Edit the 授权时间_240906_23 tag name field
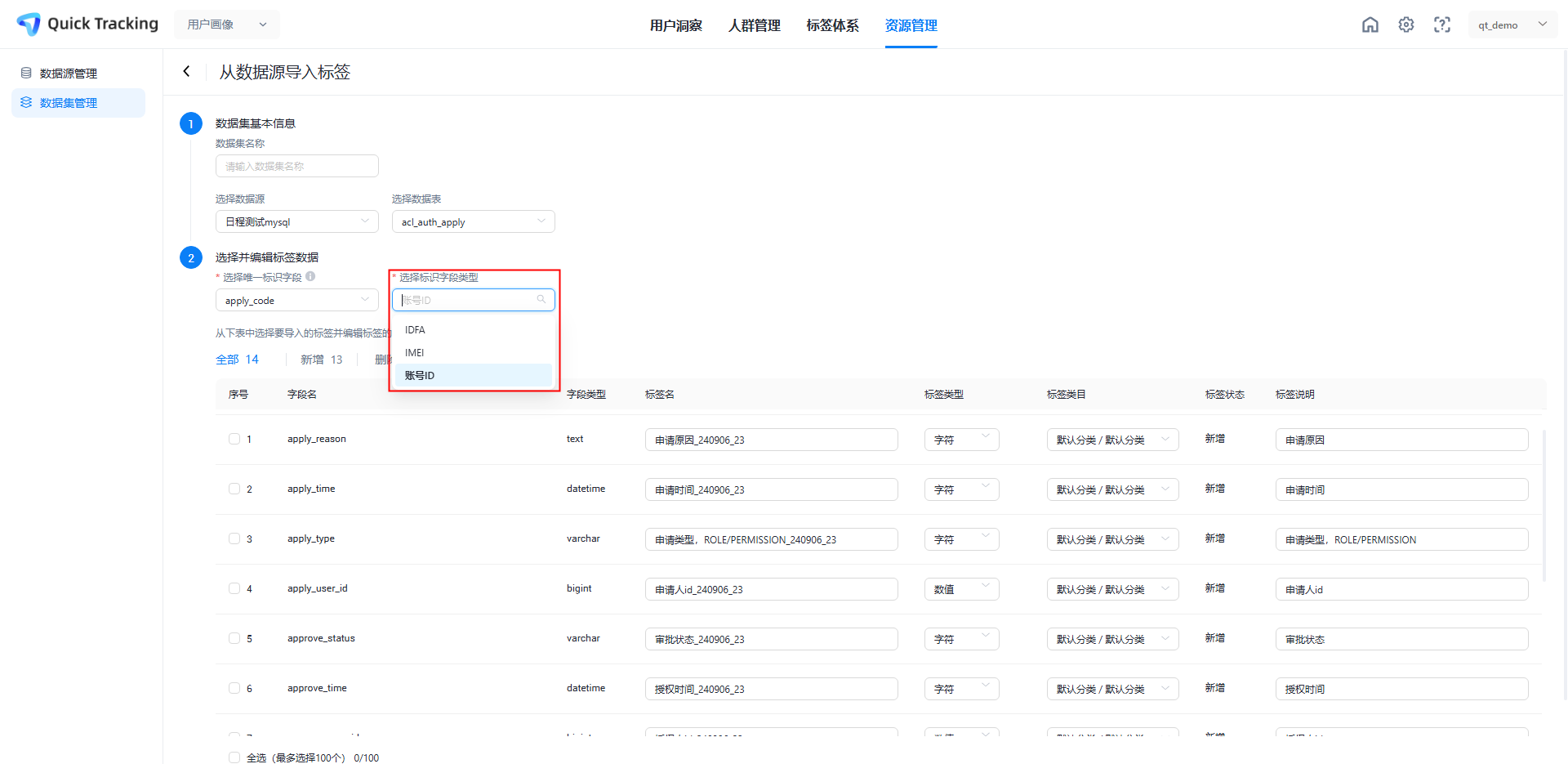The height and width of the screenshot is (764, 1568). pos(772,689)
